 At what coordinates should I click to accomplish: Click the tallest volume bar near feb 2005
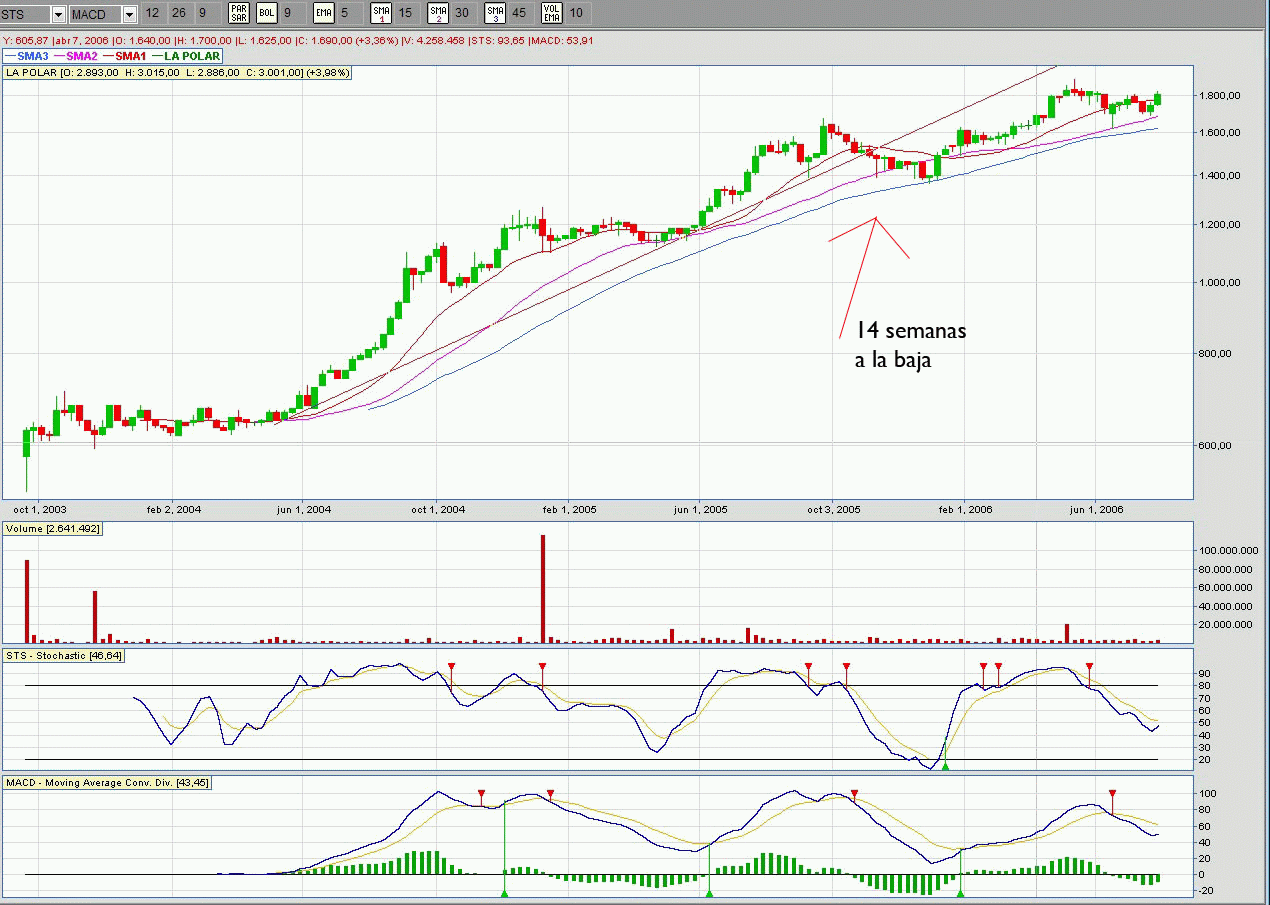click(x=543, y=588)
